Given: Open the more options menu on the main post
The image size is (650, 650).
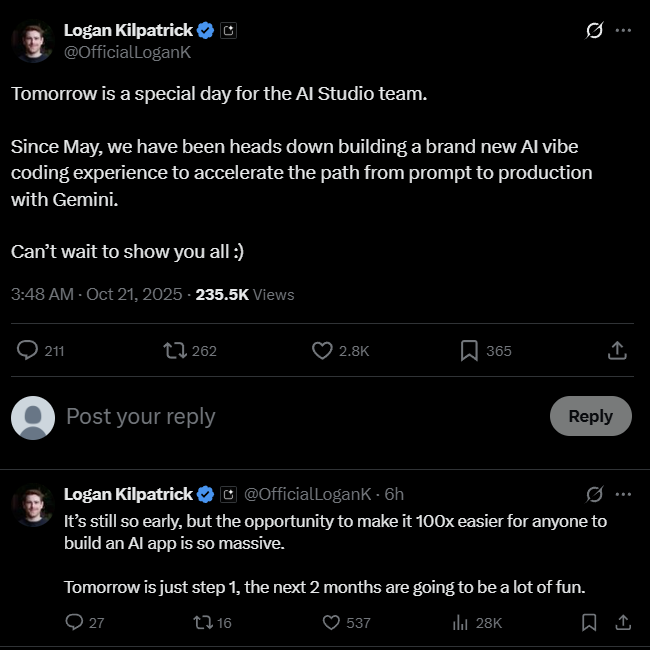Looking at the screenshot, I should 623,31.
